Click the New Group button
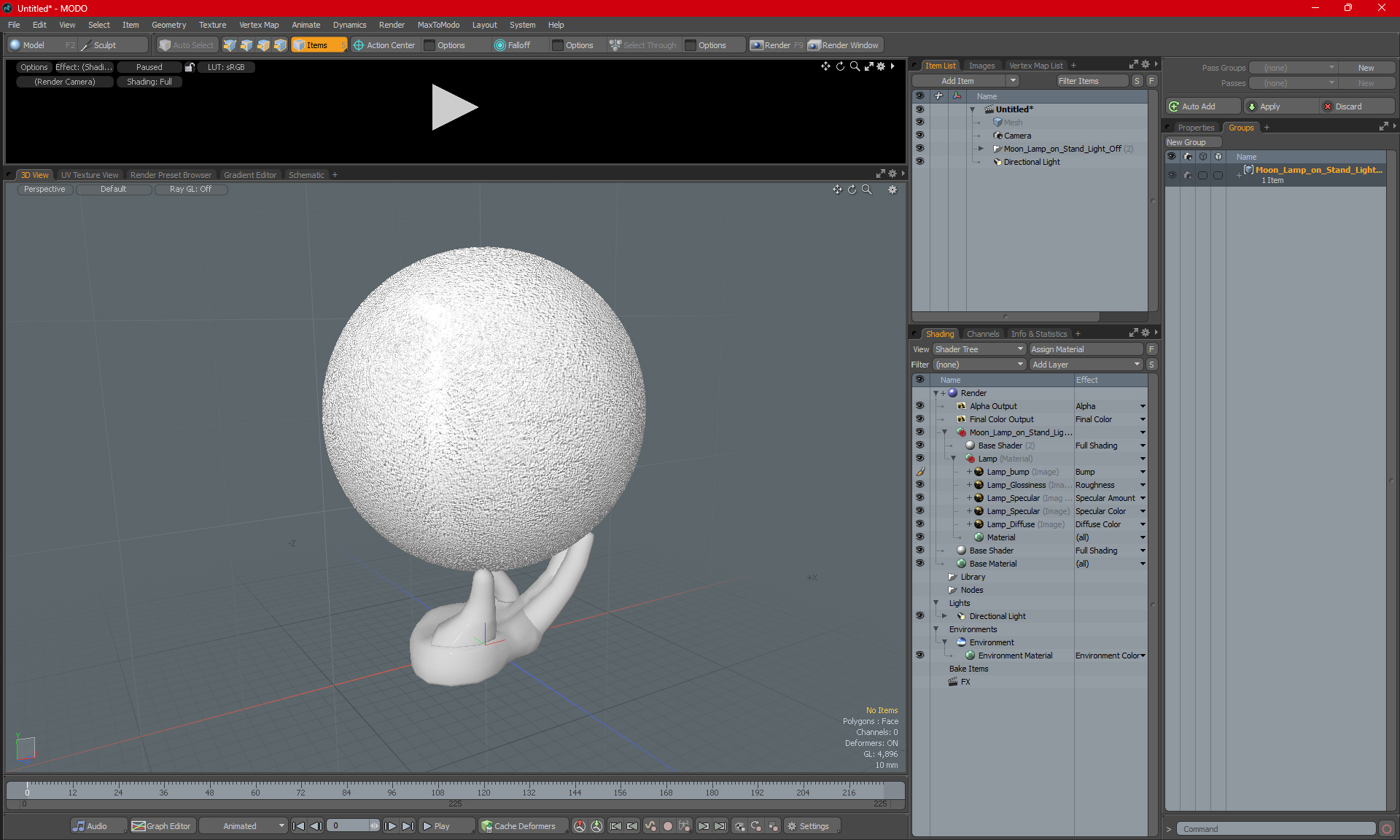This screenshot has height=840, width=1400. pos(1193,142)
